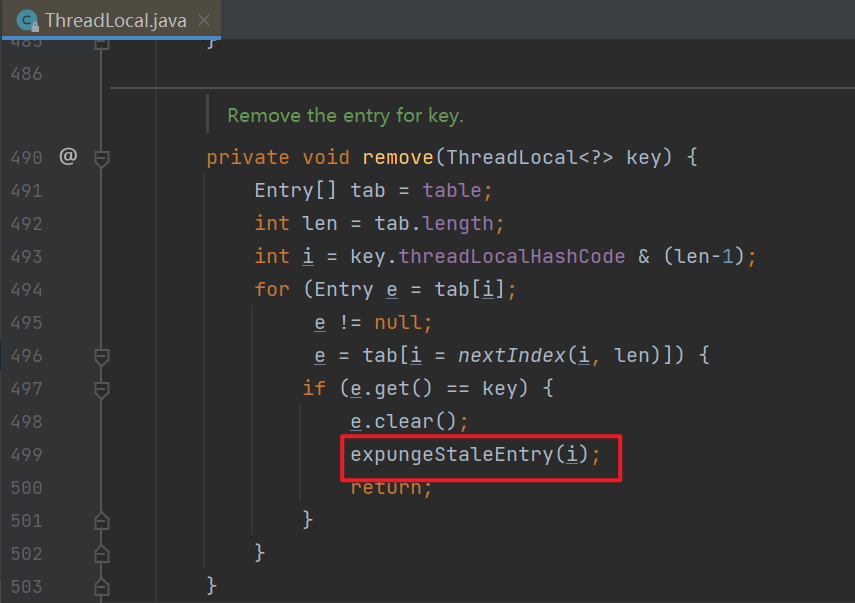Click the Java class icon on ThreadLocal.java tab

click(x=28, y=20)
